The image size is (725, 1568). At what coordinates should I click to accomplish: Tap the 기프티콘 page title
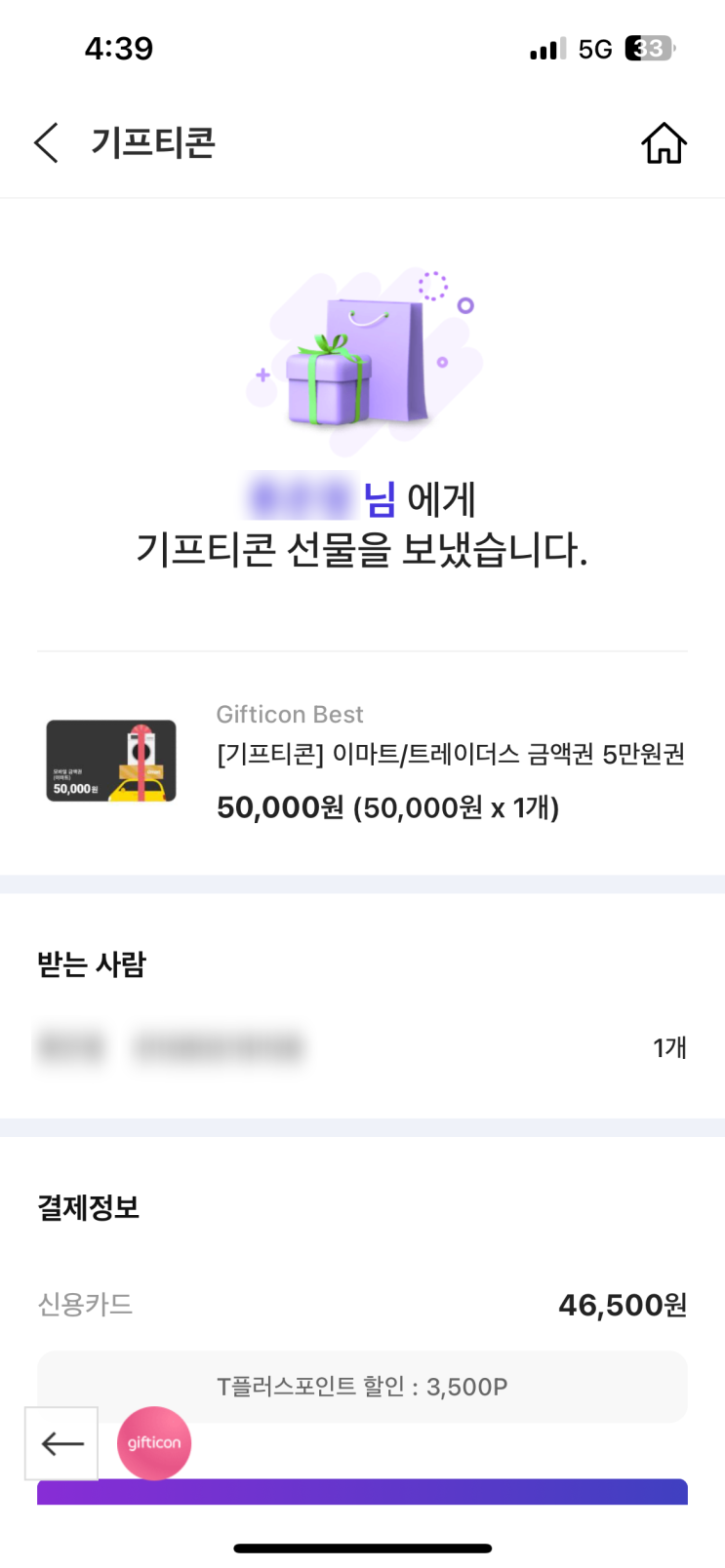tap(153, 142)
